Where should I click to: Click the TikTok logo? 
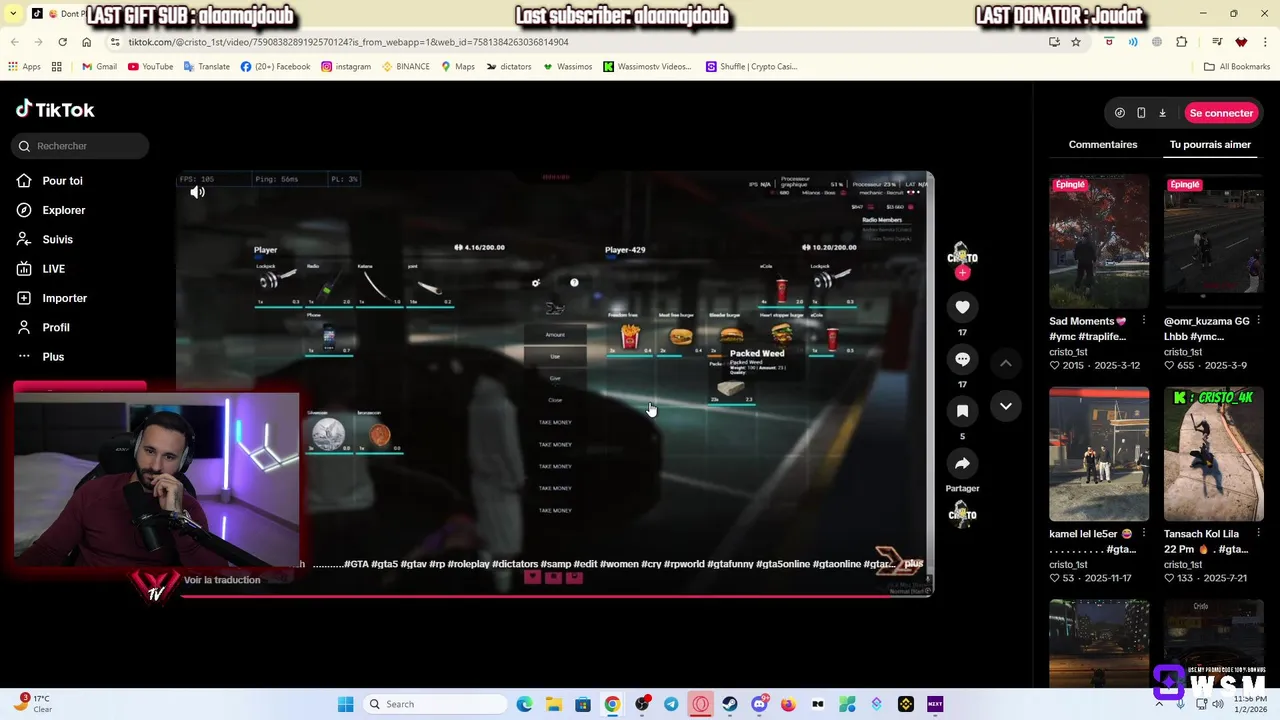click(x=56, y=109)
